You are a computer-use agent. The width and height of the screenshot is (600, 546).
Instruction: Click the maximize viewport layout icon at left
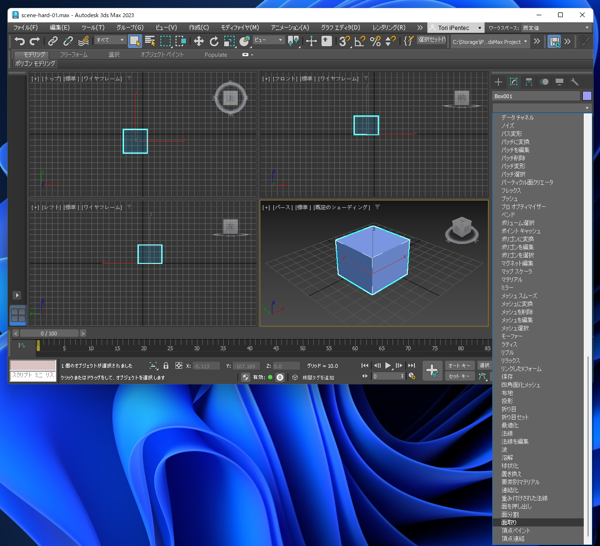coord(18,315)
